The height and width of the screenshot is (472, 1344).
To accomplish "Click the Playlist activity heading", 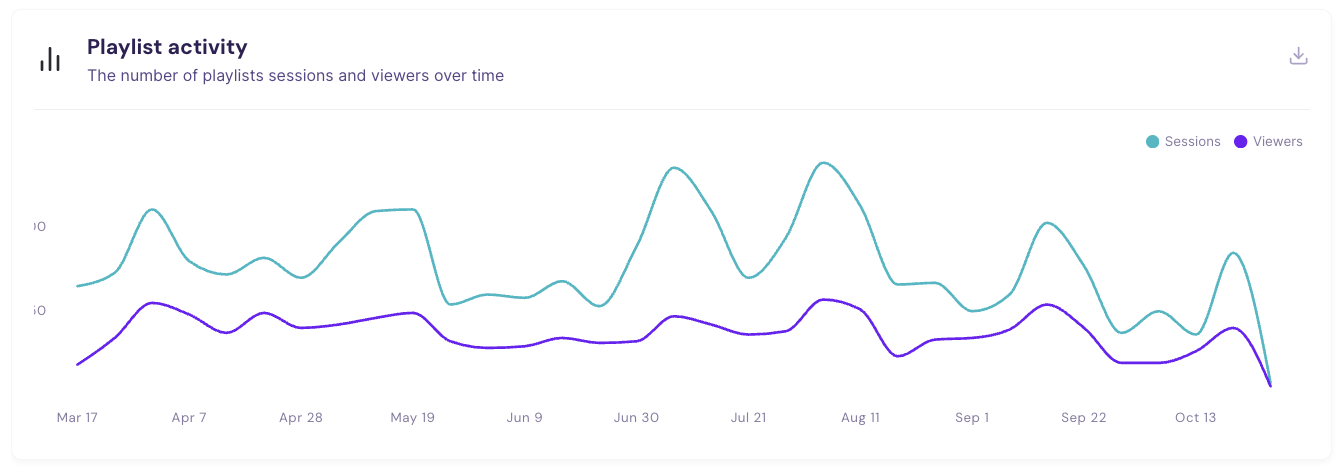I will coord(167,47).
